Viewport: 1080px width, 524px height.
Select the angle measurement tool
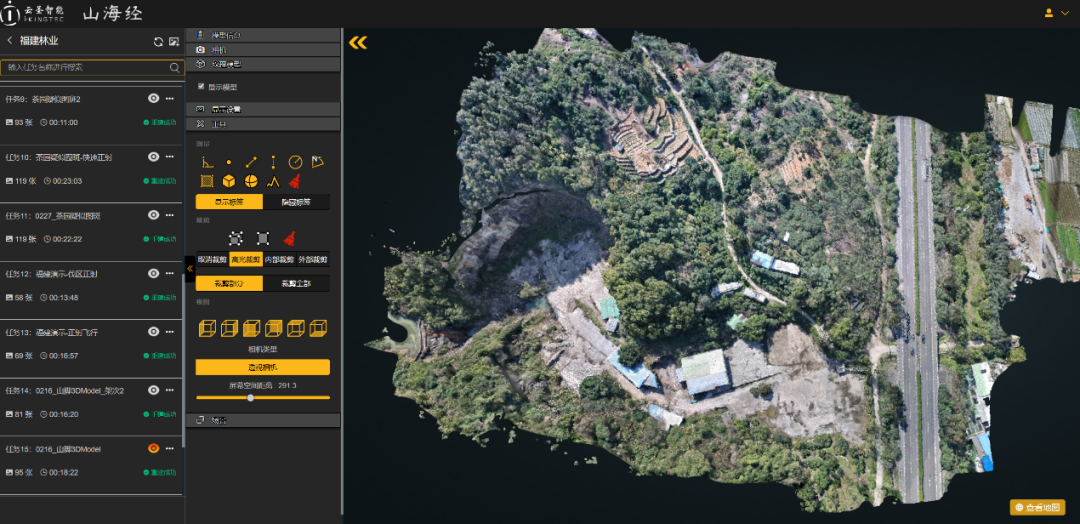[x=208, y=162]
